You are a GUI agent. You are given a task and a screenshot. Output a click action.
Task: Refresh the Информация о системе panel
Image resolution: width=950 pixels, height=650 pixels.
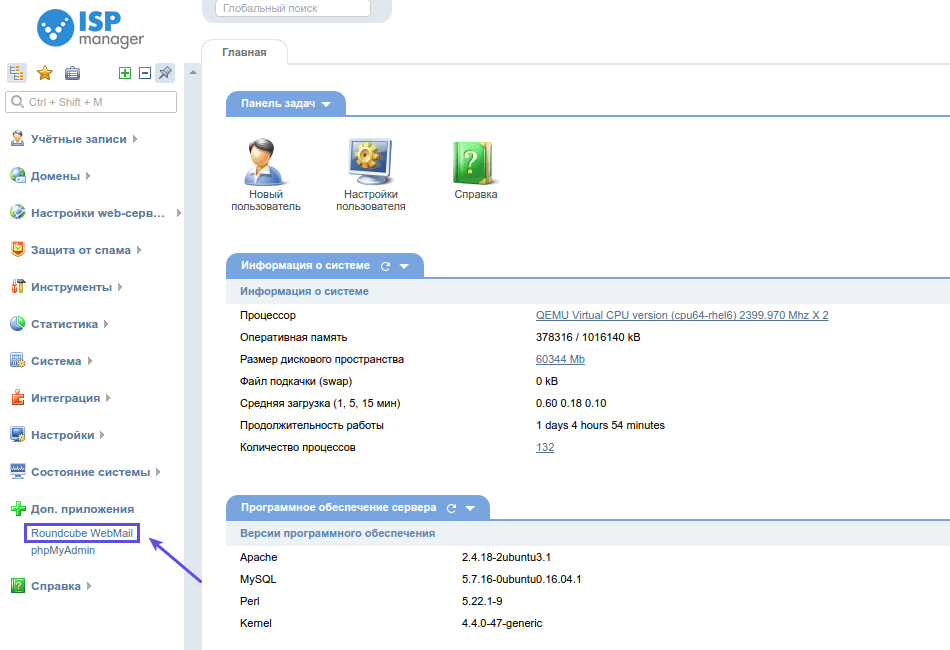tap(385, 266)
